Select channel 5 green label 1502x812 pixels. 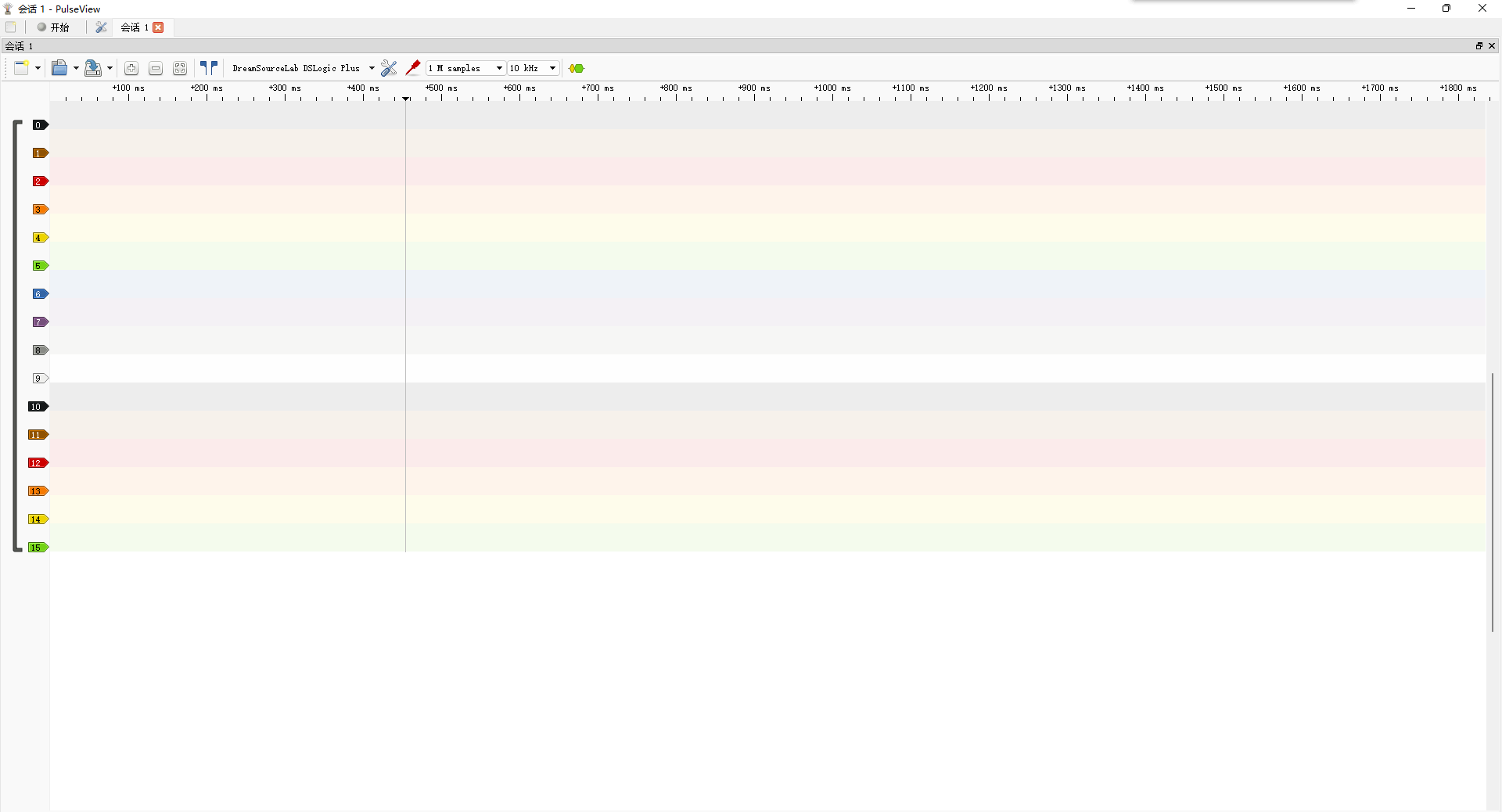point(40,266)
